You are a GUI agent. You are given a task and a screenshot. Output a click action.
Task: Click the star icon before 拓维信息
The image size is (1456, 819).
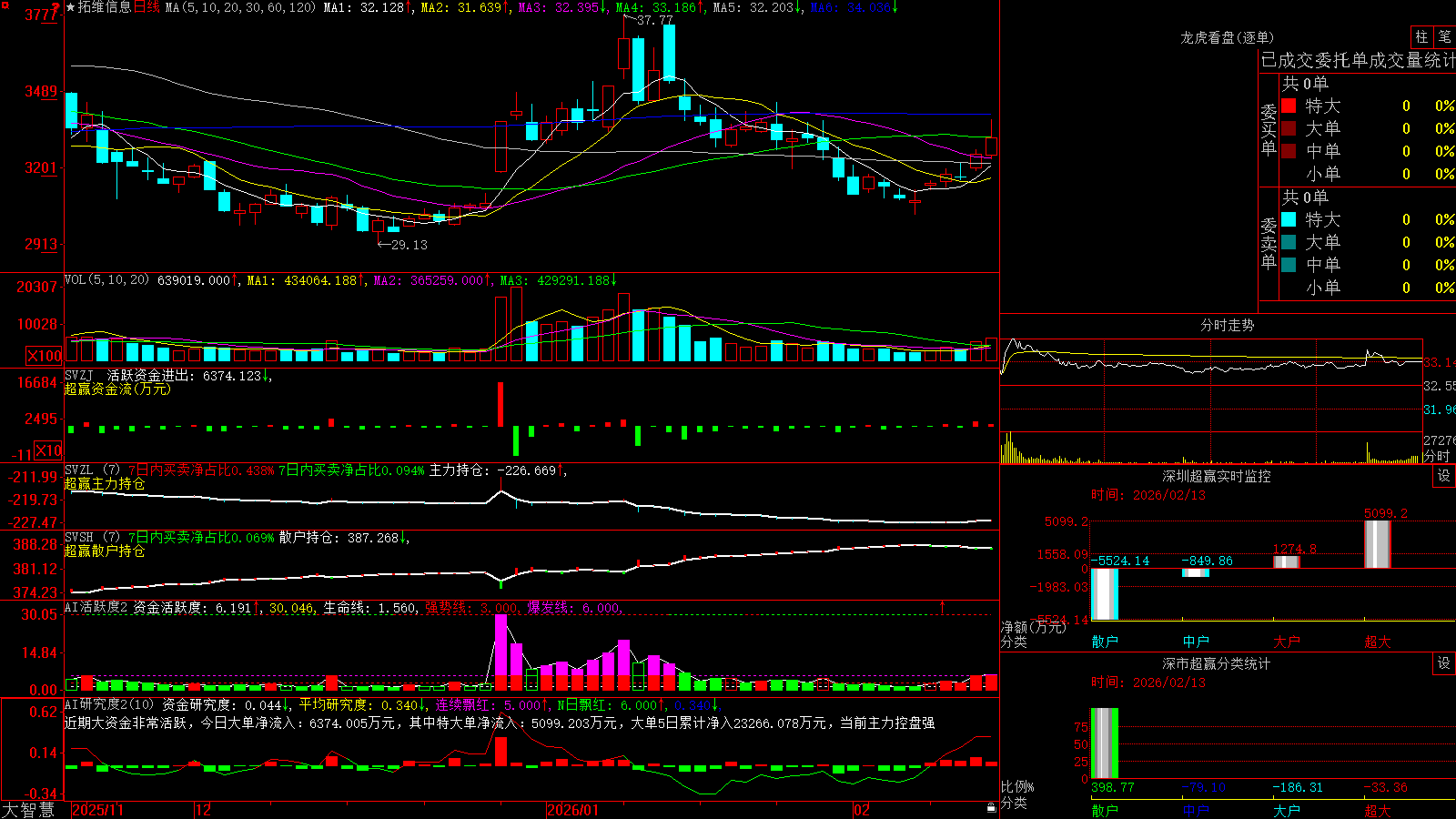click(x=71, y=7)
